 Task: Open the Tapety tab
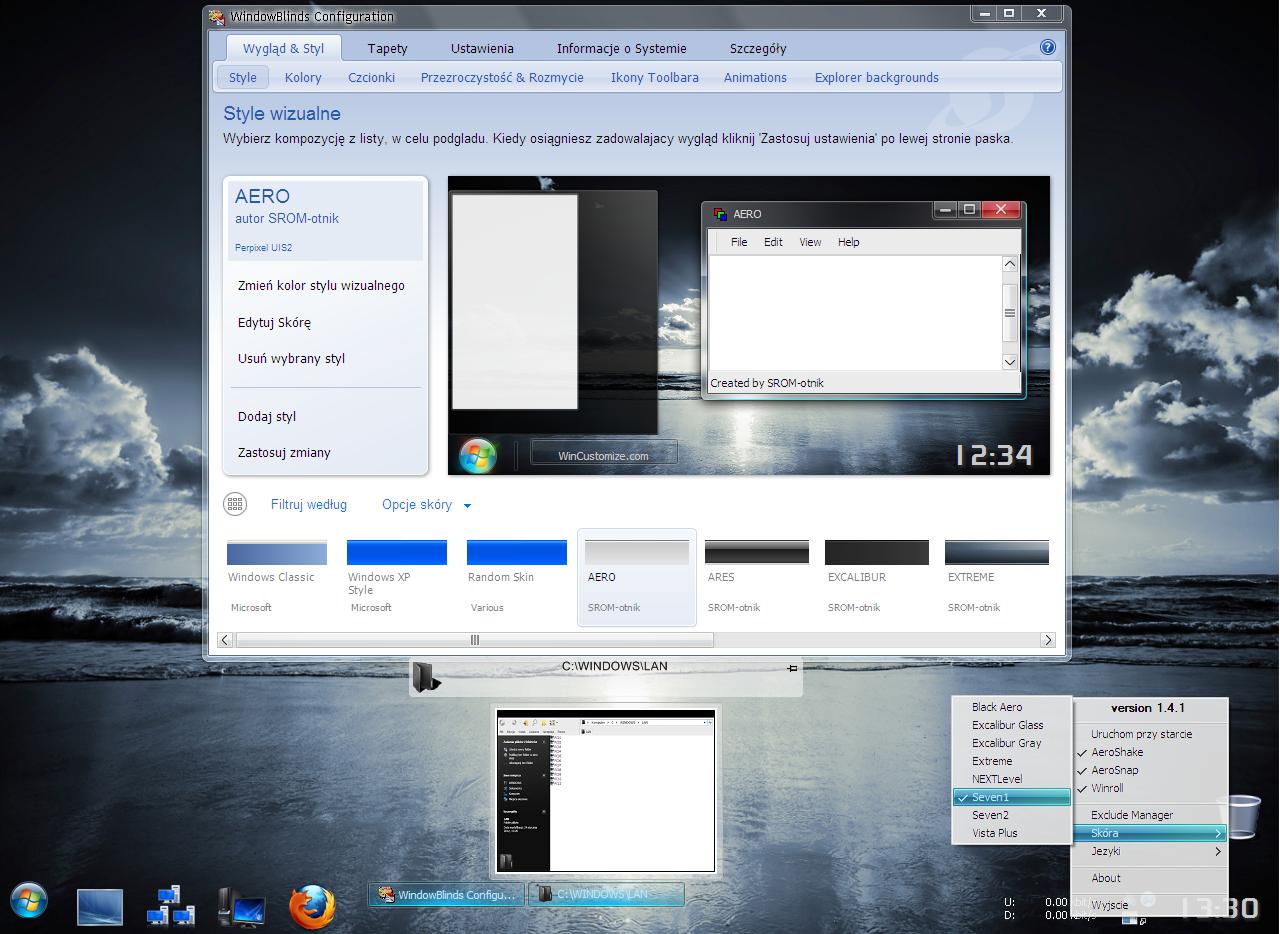pos(387,48)
